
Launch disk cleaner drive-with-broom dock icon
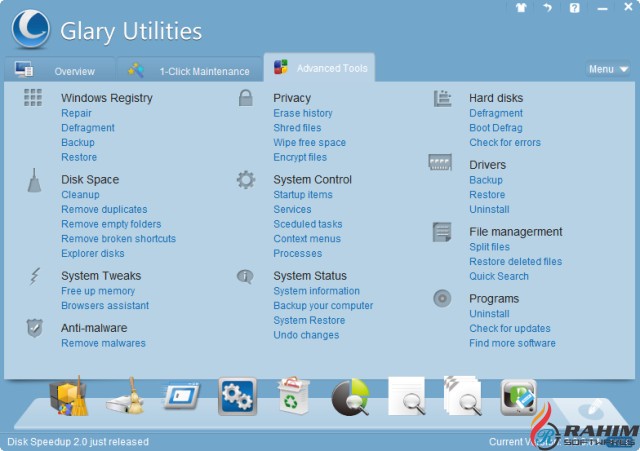coord(126,396)
